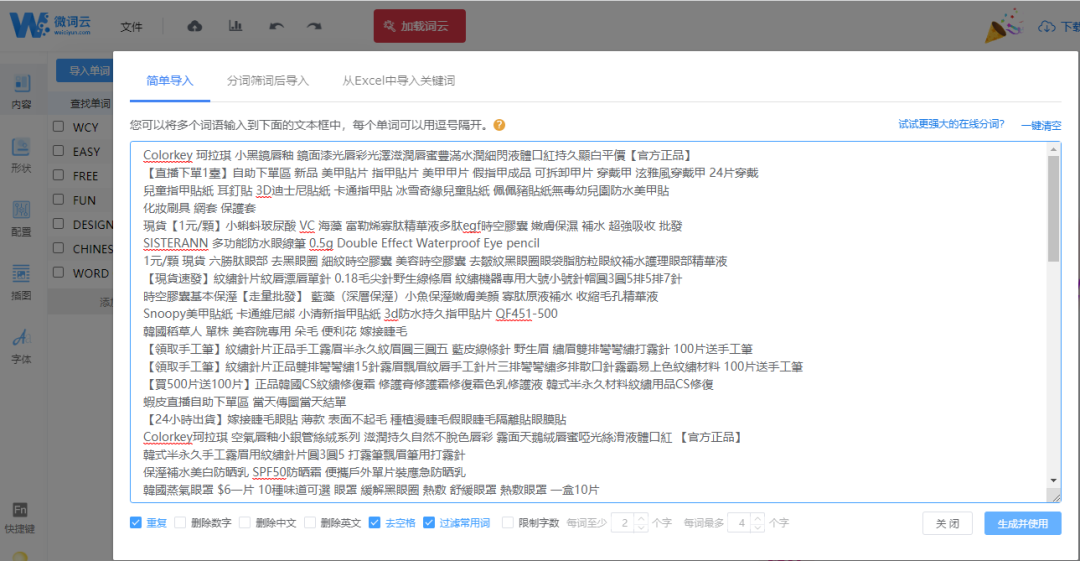Image resolution: width=1080 pixels, height=561 pixels.
Task: Click the redo arrow icon
Action: point(314,26)
